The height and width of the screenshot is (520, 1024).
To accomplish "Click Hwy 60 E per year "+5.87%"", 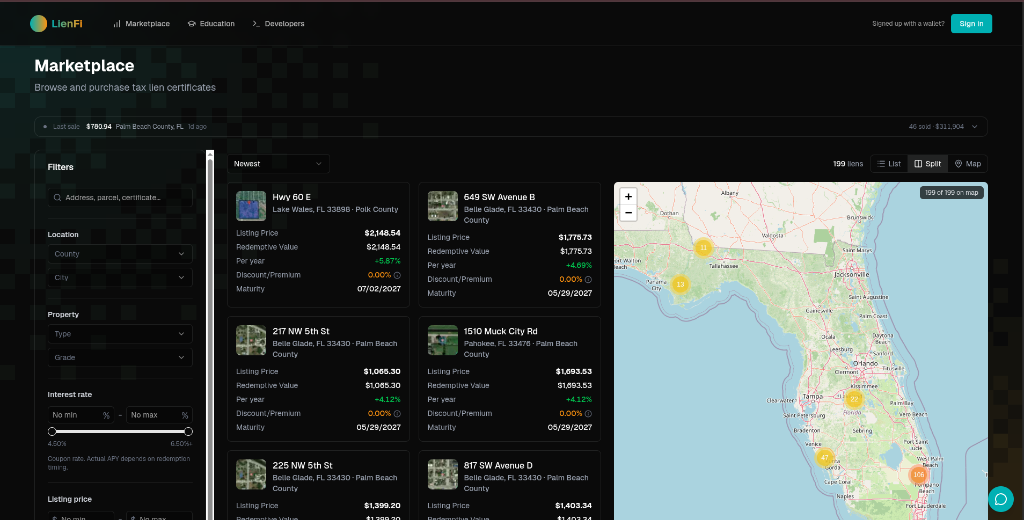I will pyautogui.click(x=387, y=261).
